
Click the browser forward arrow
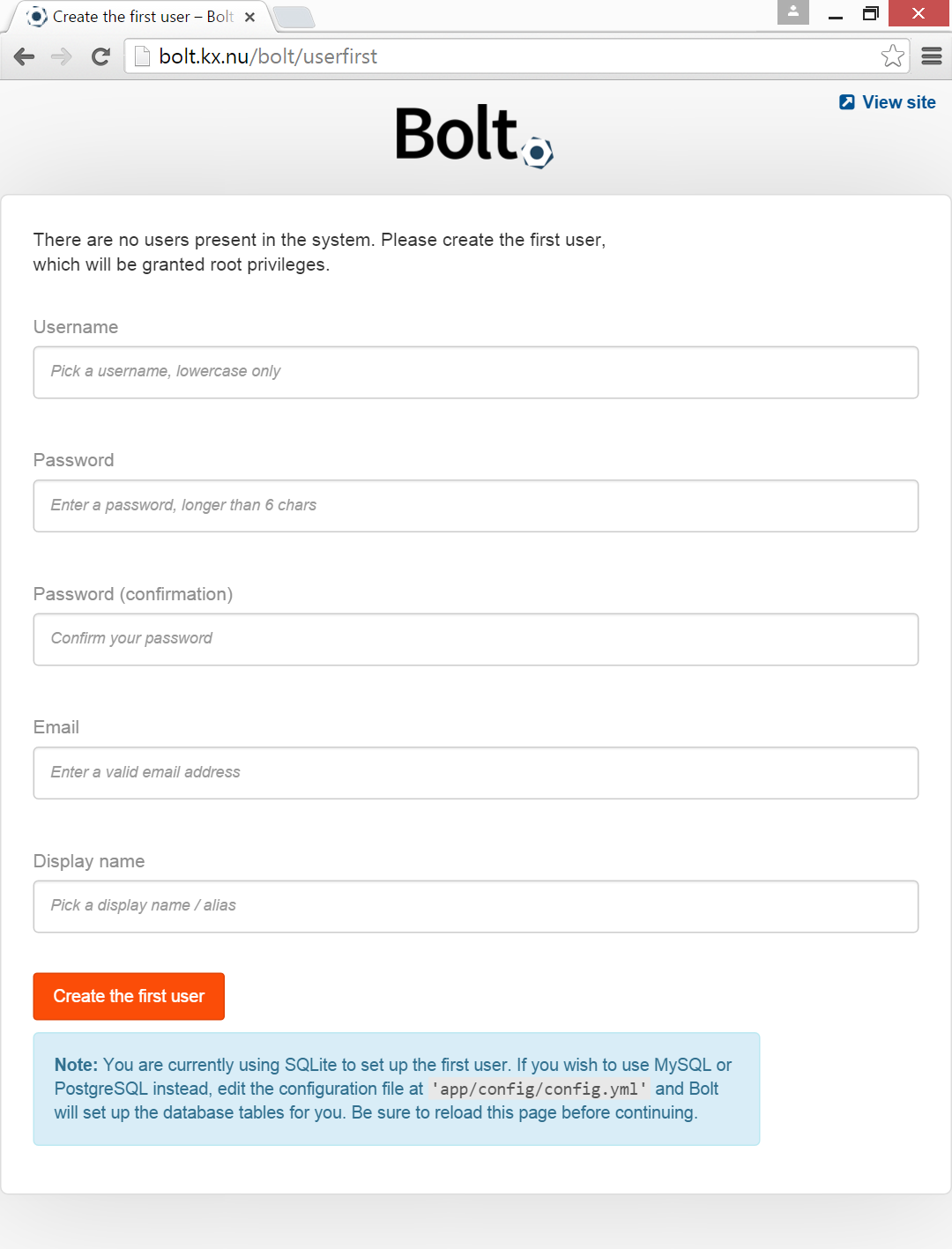pyautogui.click(x=60, y=56)
